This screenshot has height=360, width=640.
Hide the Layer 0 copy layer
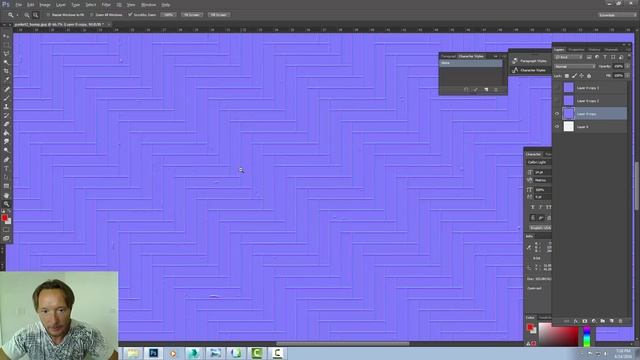(557, 114)
